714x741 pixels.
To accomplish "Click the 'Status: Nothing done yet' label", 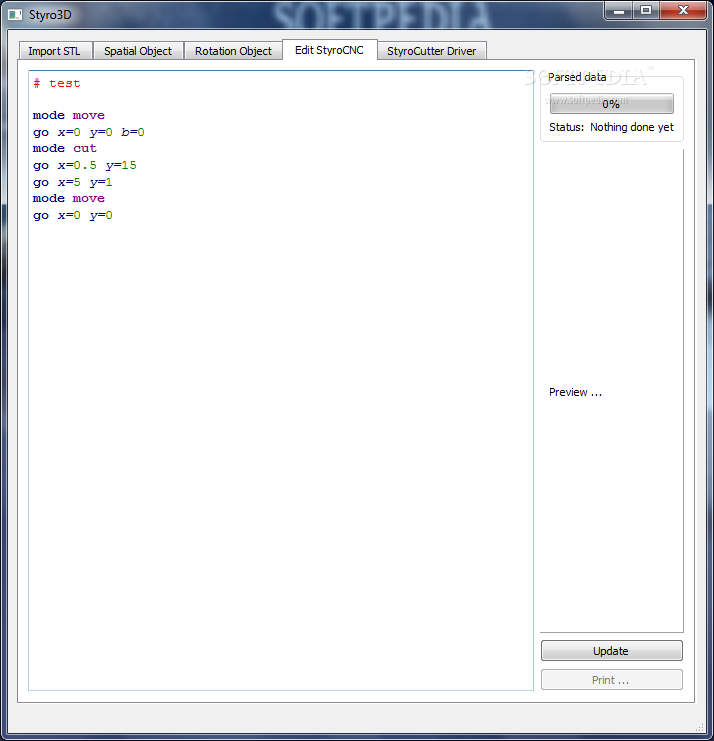I will [611, 127].
